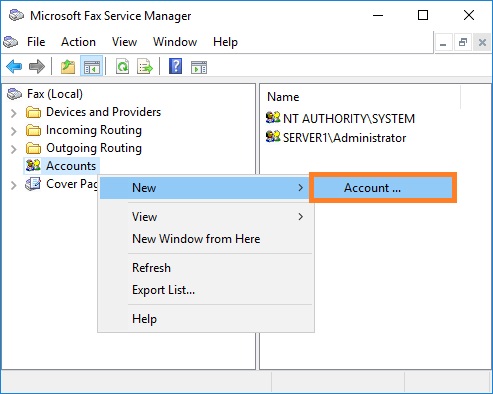Screen dimensions: 493x394
Task: Click the Refresh toolbar icon
Action: point(122,67)
